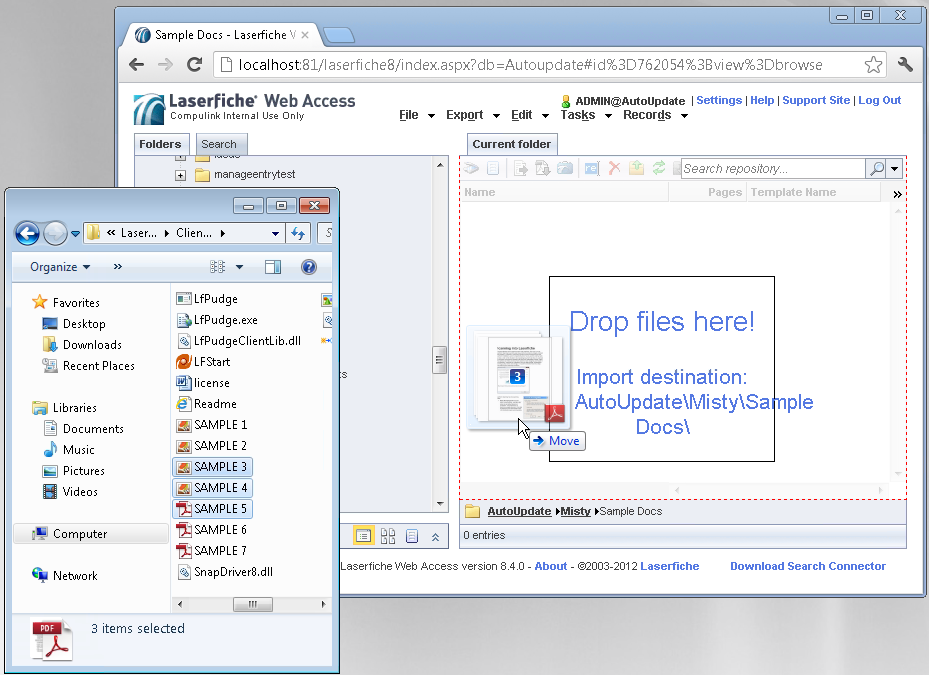Switch to thumbnail view of entries

(x=388, y=536)
